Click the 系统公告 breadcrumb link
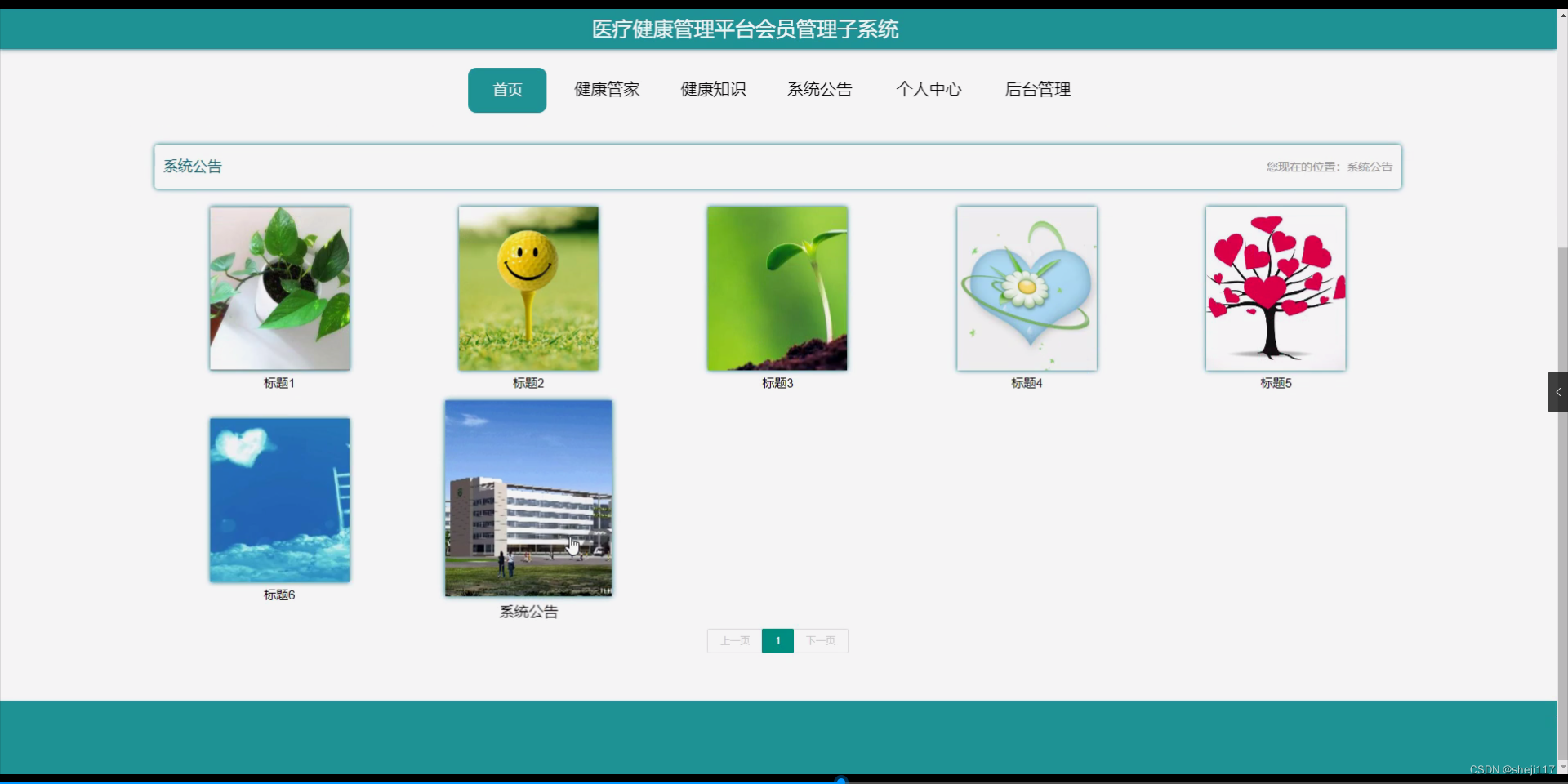This screenshot has height=784, width=1568. click(1370, 167)
